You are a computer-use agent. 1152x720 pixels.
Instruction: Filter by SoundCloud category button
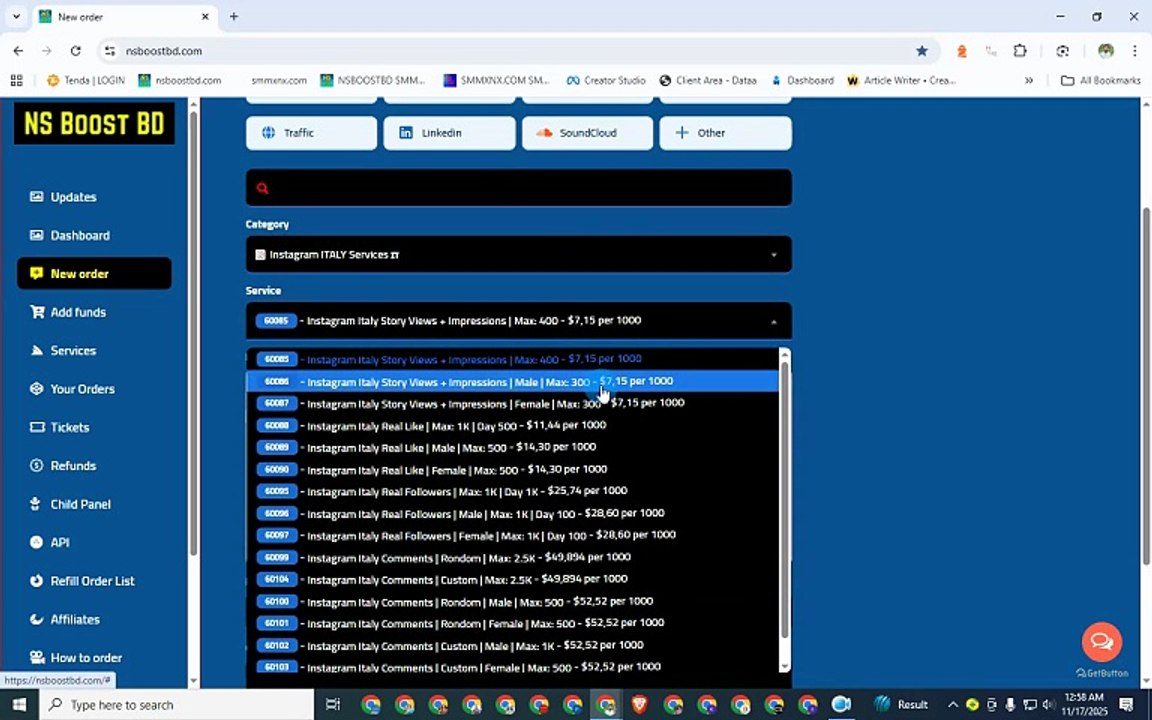point(587,133)
